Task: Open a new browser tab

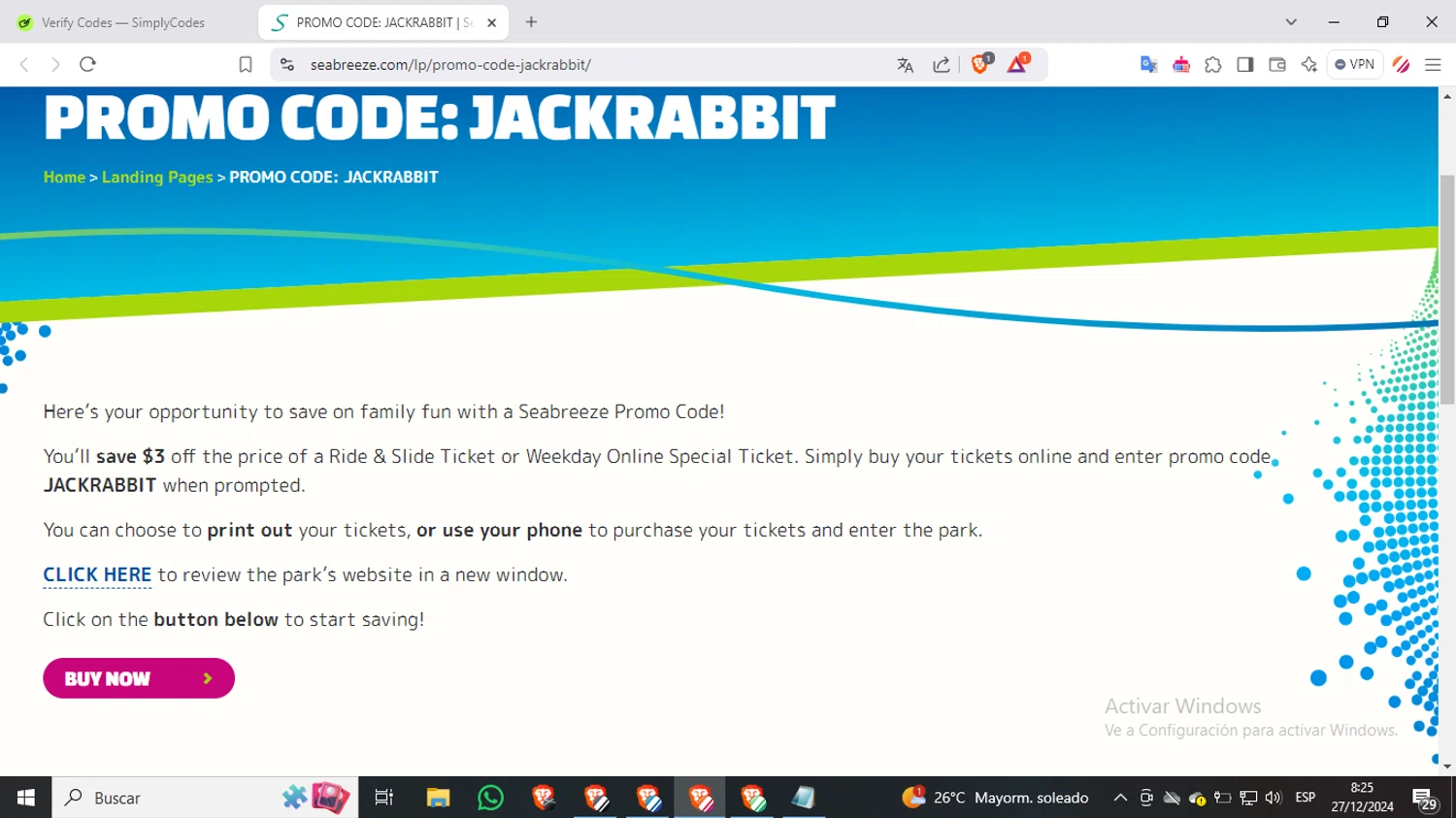Action: [x=531, y=22]
